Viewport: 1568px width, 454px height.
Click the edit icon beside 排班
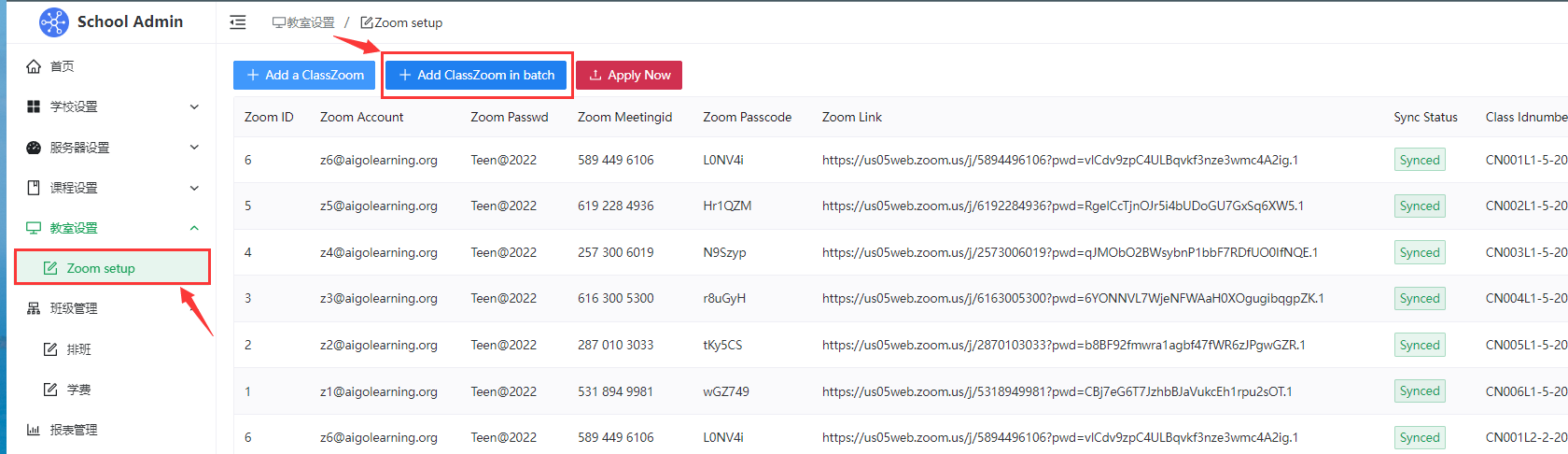[x=50, y=349]
